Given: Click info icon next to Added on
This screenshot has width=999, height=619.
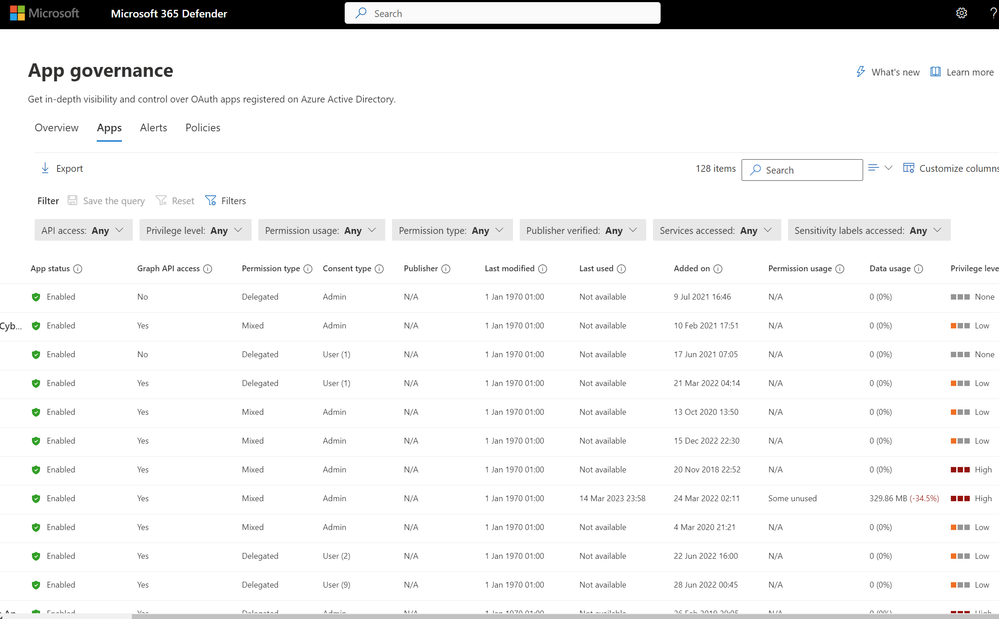Looking at the screenshot, I should [718, 269].
